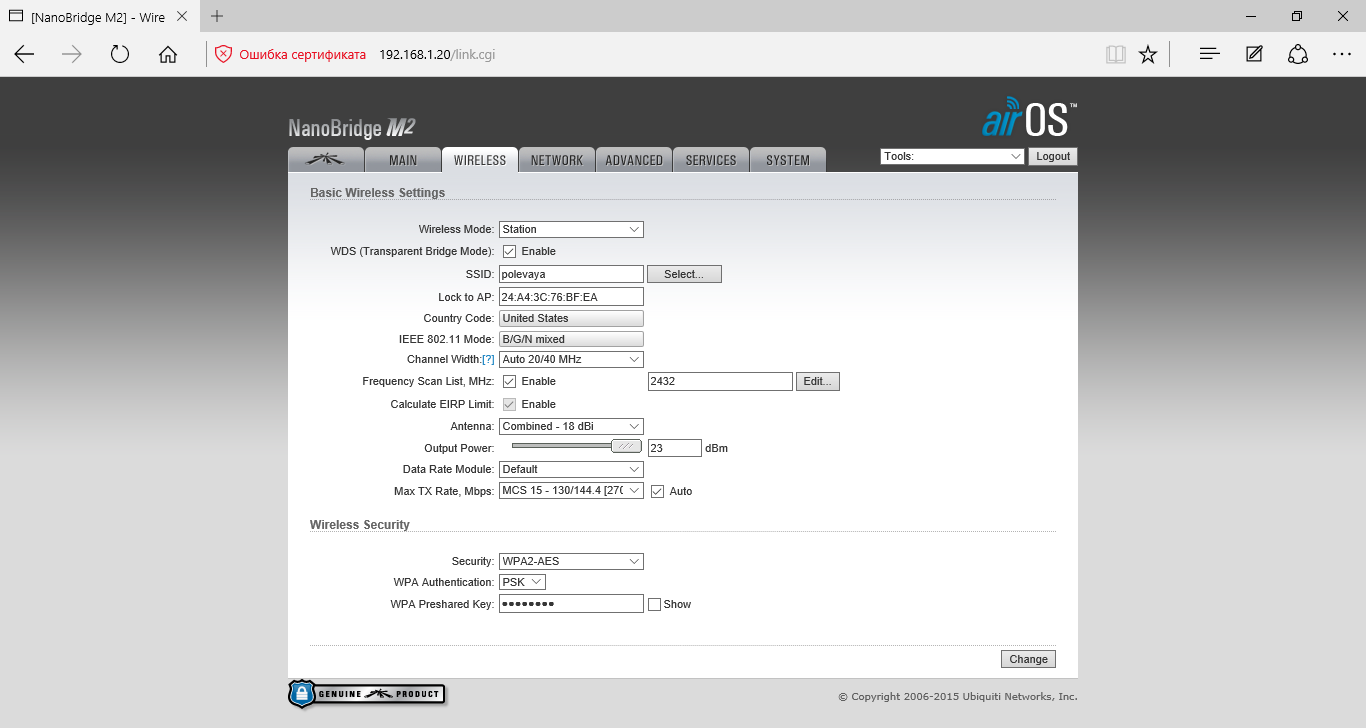1366x728 pixels.
Task: Click the Output Power slider handle
Action: point(626,446)
